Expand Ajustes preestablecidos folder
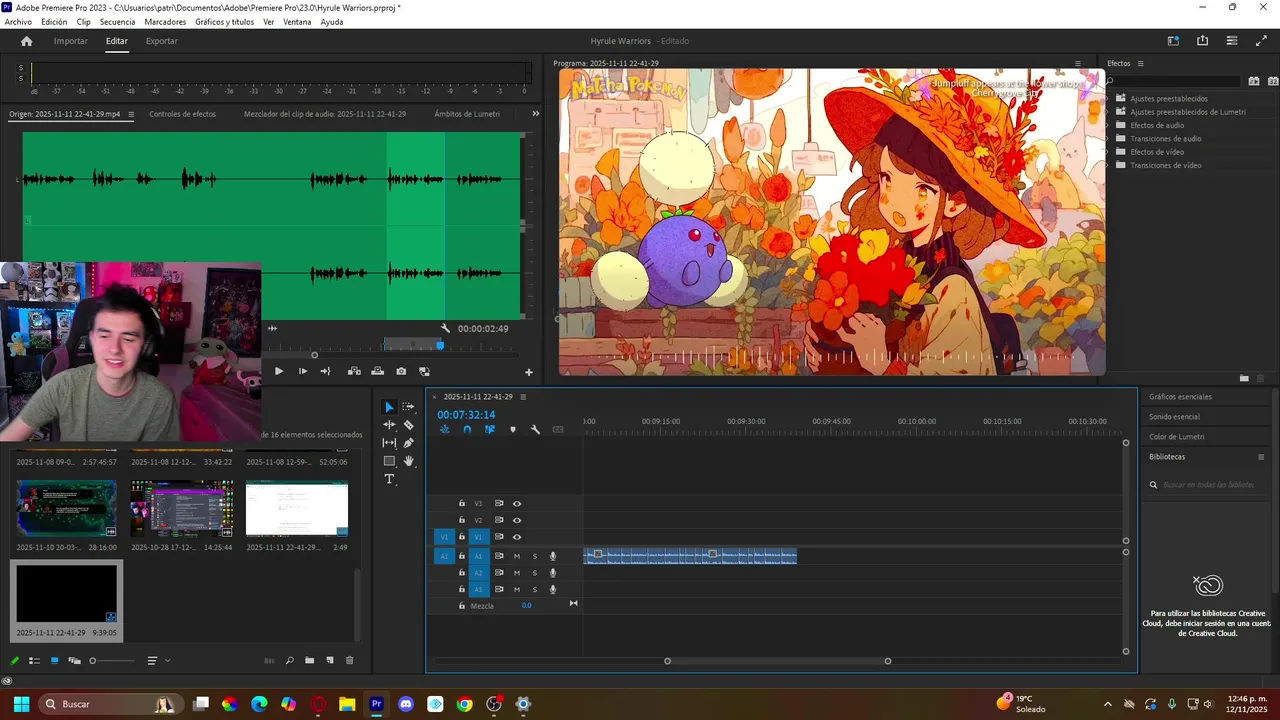This screenshot has height=720, width=1280. [x=1109, y=99]
